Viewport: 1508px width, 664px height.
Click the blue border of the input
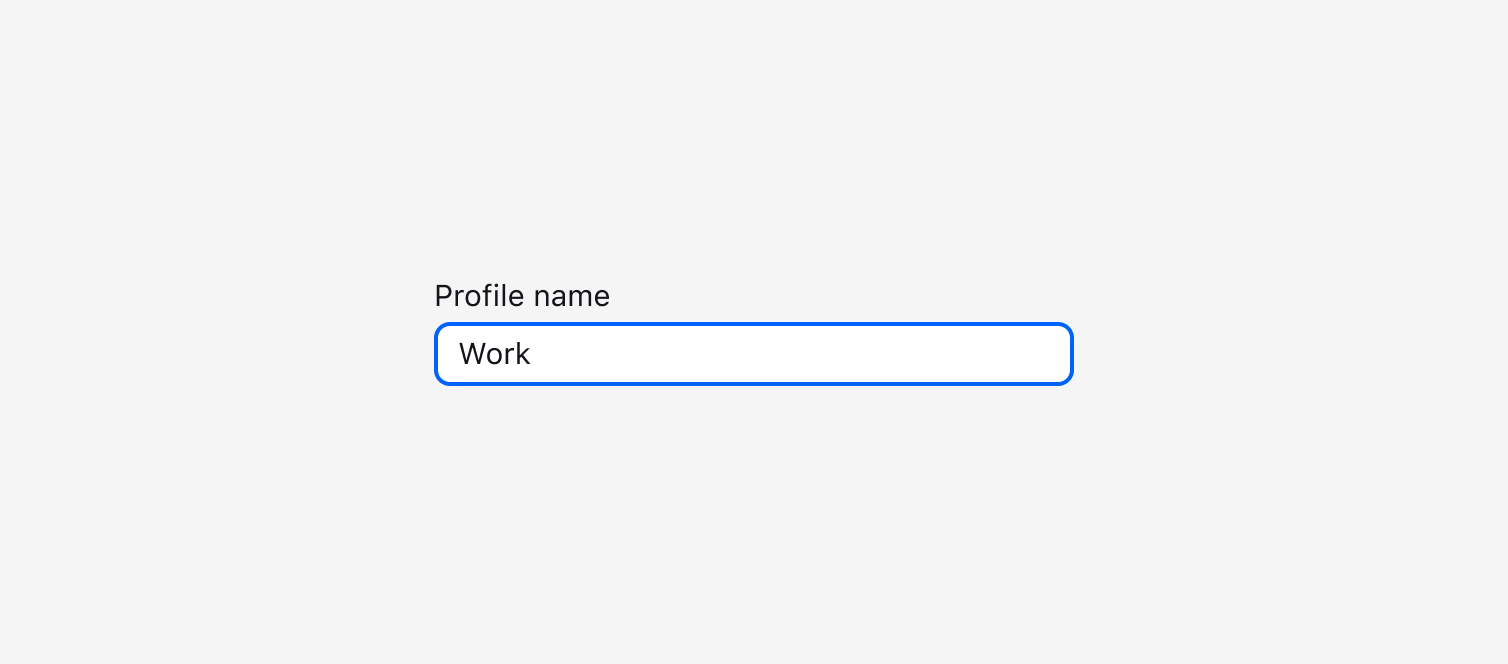(754, 324)
